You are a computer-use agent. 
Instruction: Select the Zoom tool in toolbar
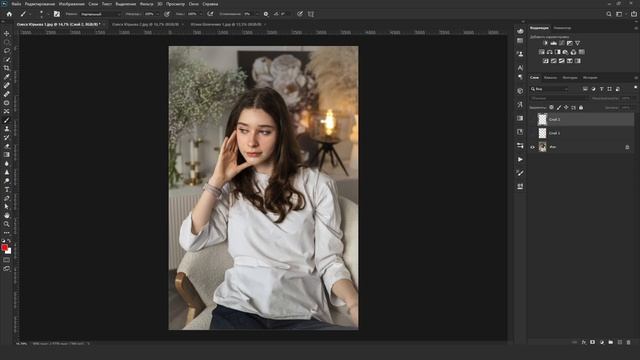pos(7,224)
